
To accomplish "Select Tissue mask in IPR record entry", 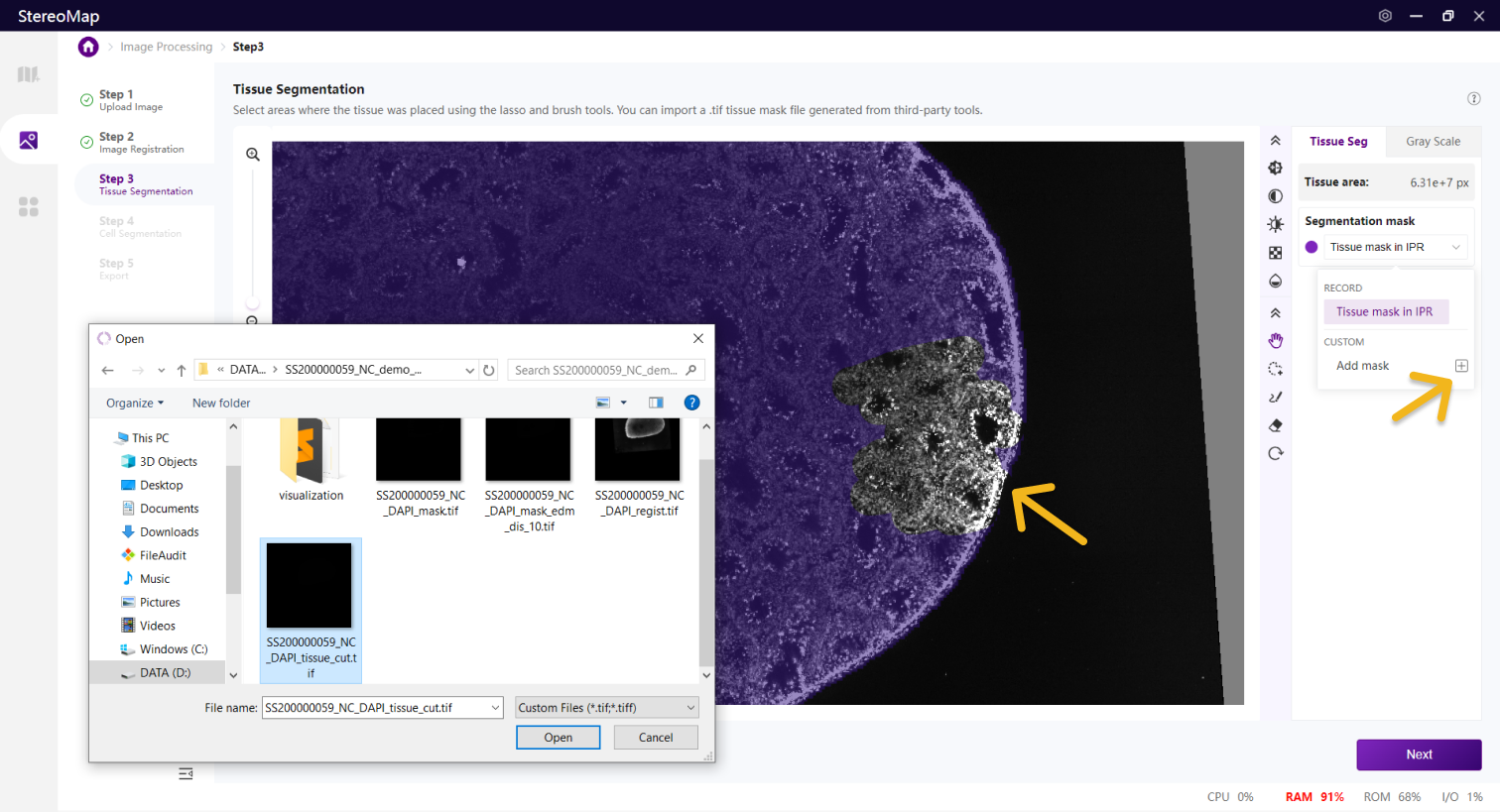I will click(1385, 311).
